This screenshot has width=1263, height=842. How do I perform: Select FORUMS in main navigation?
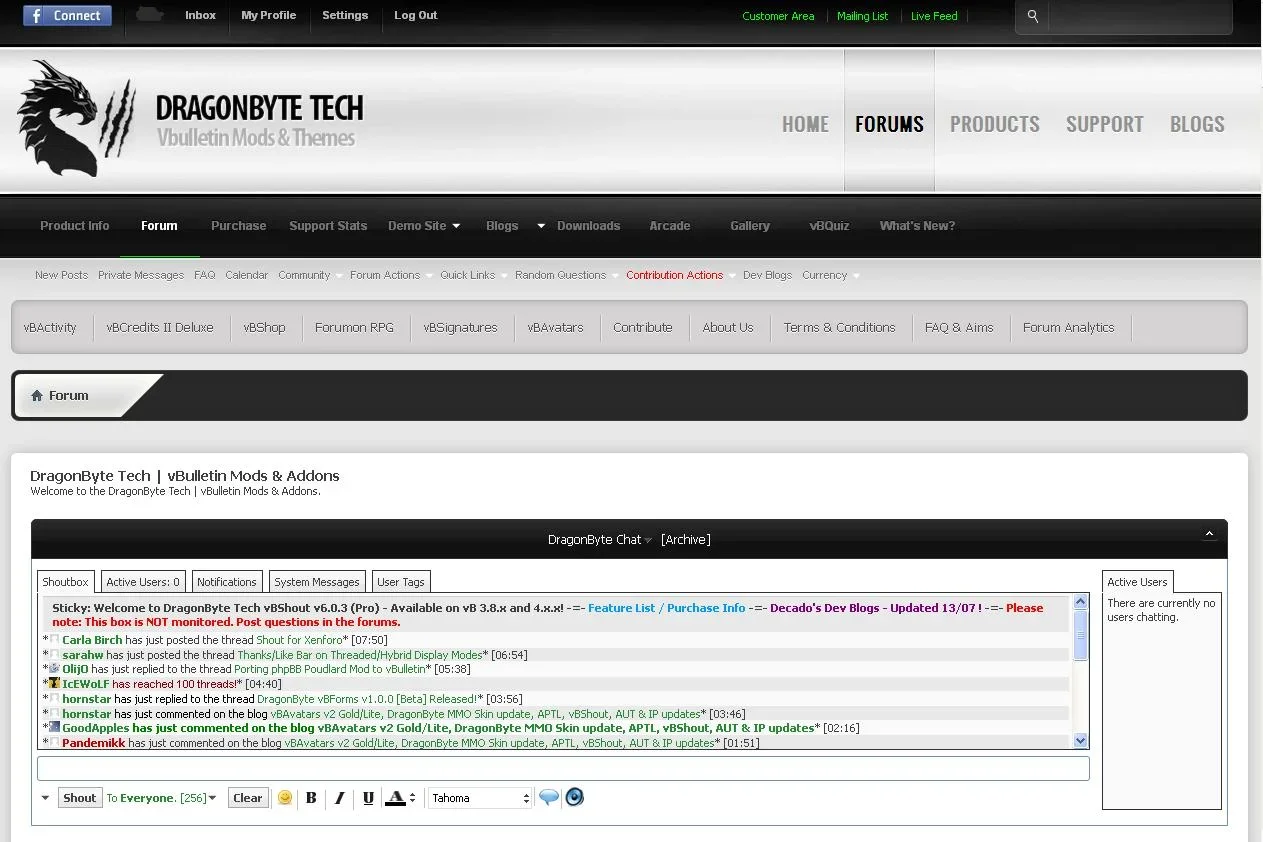(889, 124)
